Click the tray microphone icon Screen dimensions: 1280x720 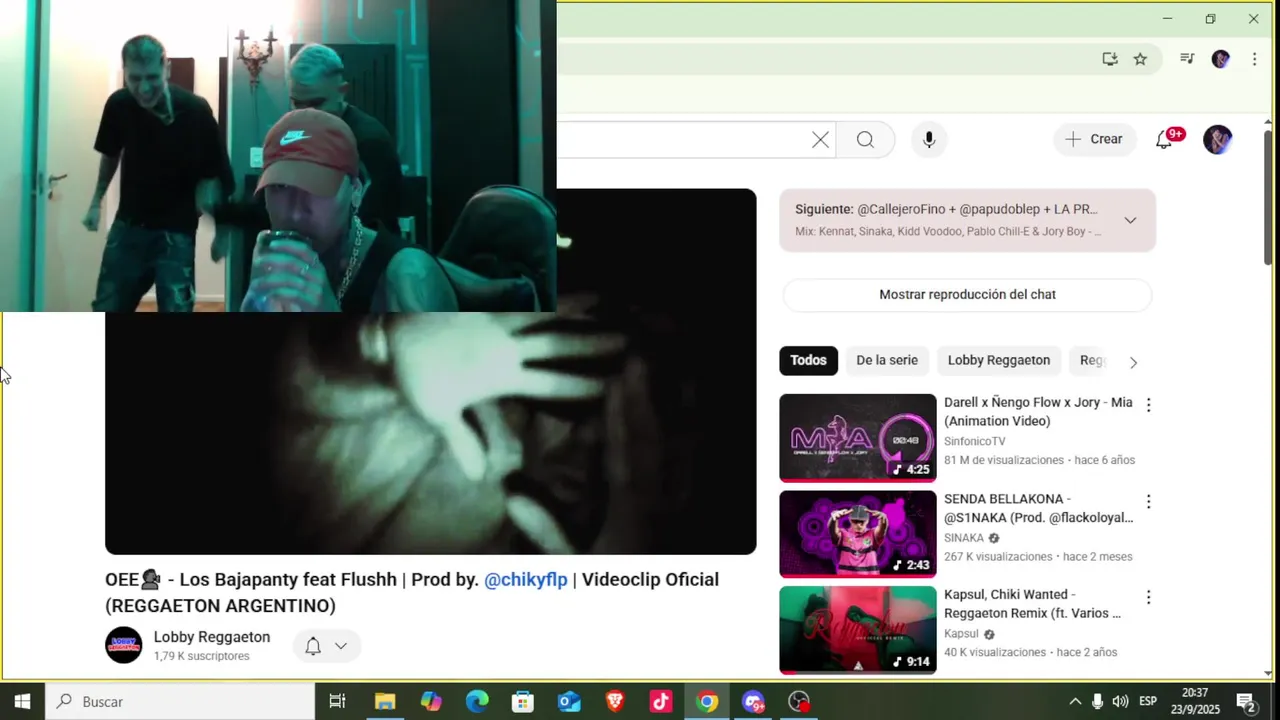[x=1097, y=702]
